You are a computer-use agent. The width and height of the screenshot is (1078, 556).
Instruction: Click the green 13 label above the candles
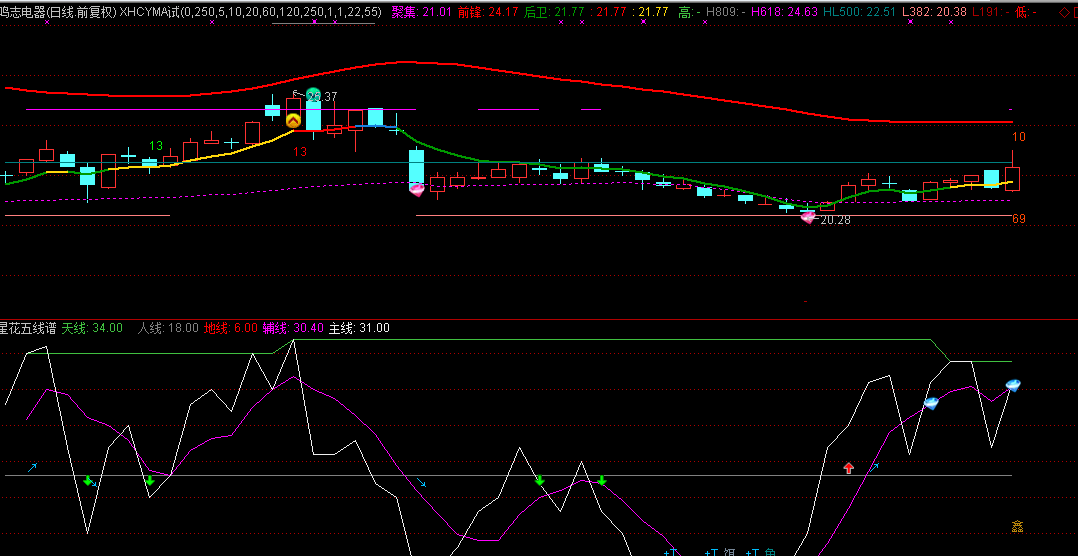tap(156, 146)
